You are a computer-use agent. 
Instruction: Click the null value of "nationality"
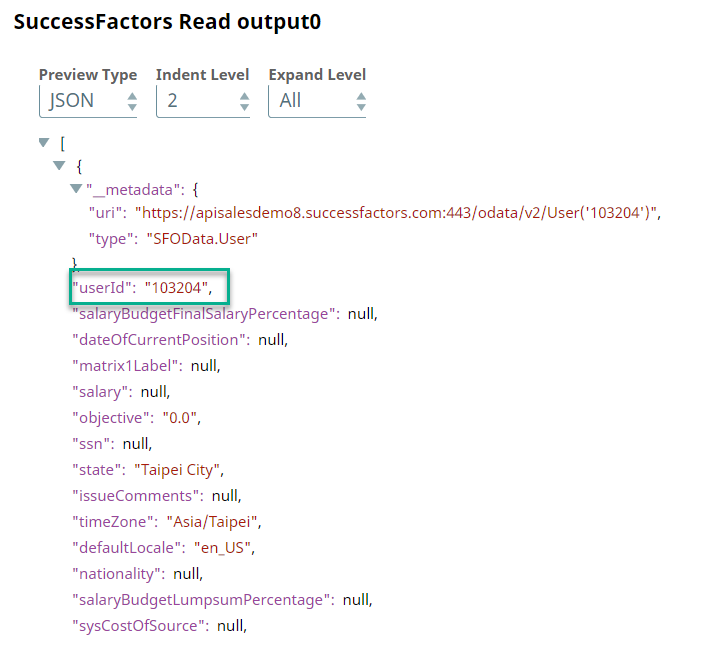(x=186, y=573)
